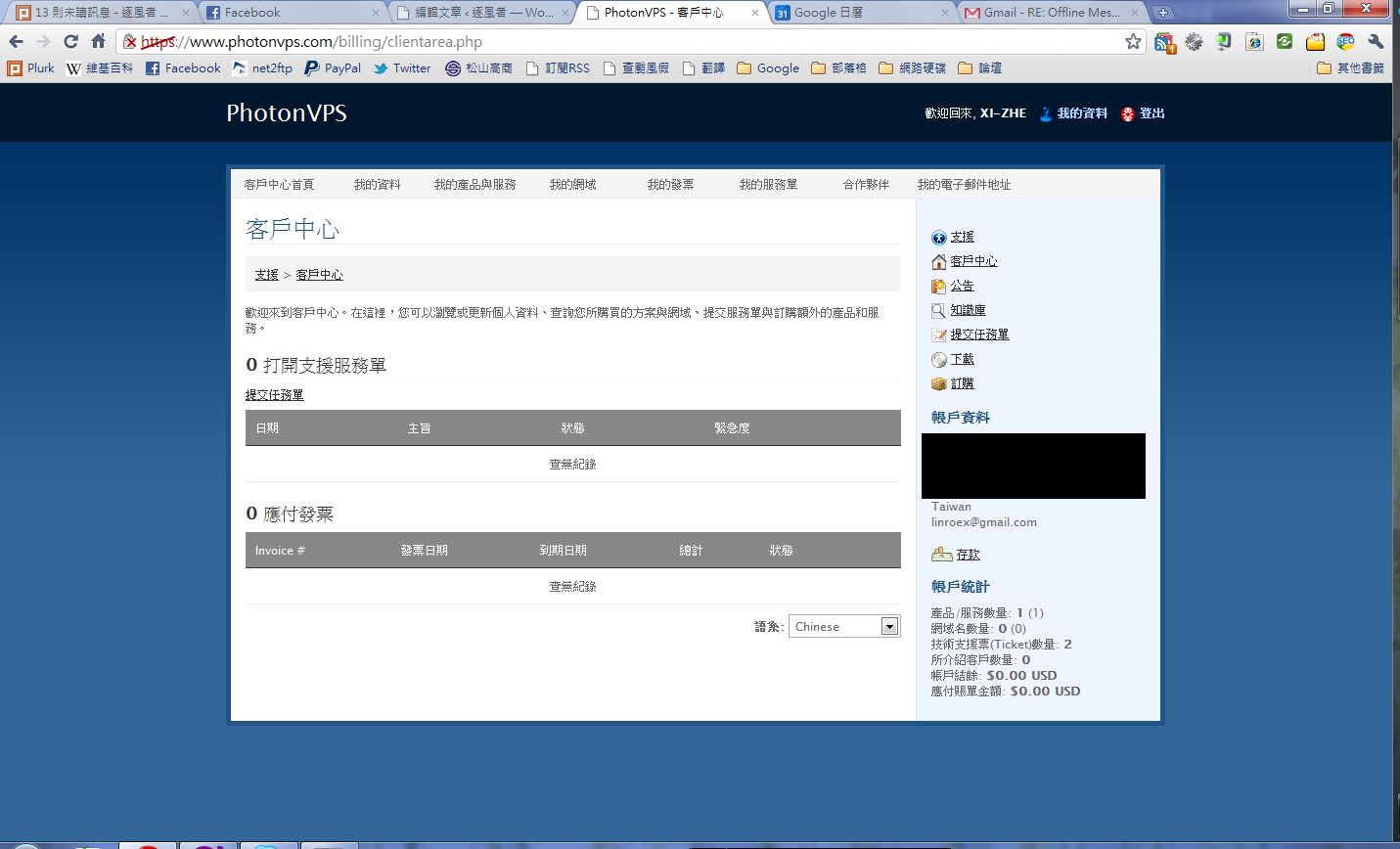The height and width of the screenshot is (849, 1400).
Task: Open the Twitter bookmark
Action: 402,68
